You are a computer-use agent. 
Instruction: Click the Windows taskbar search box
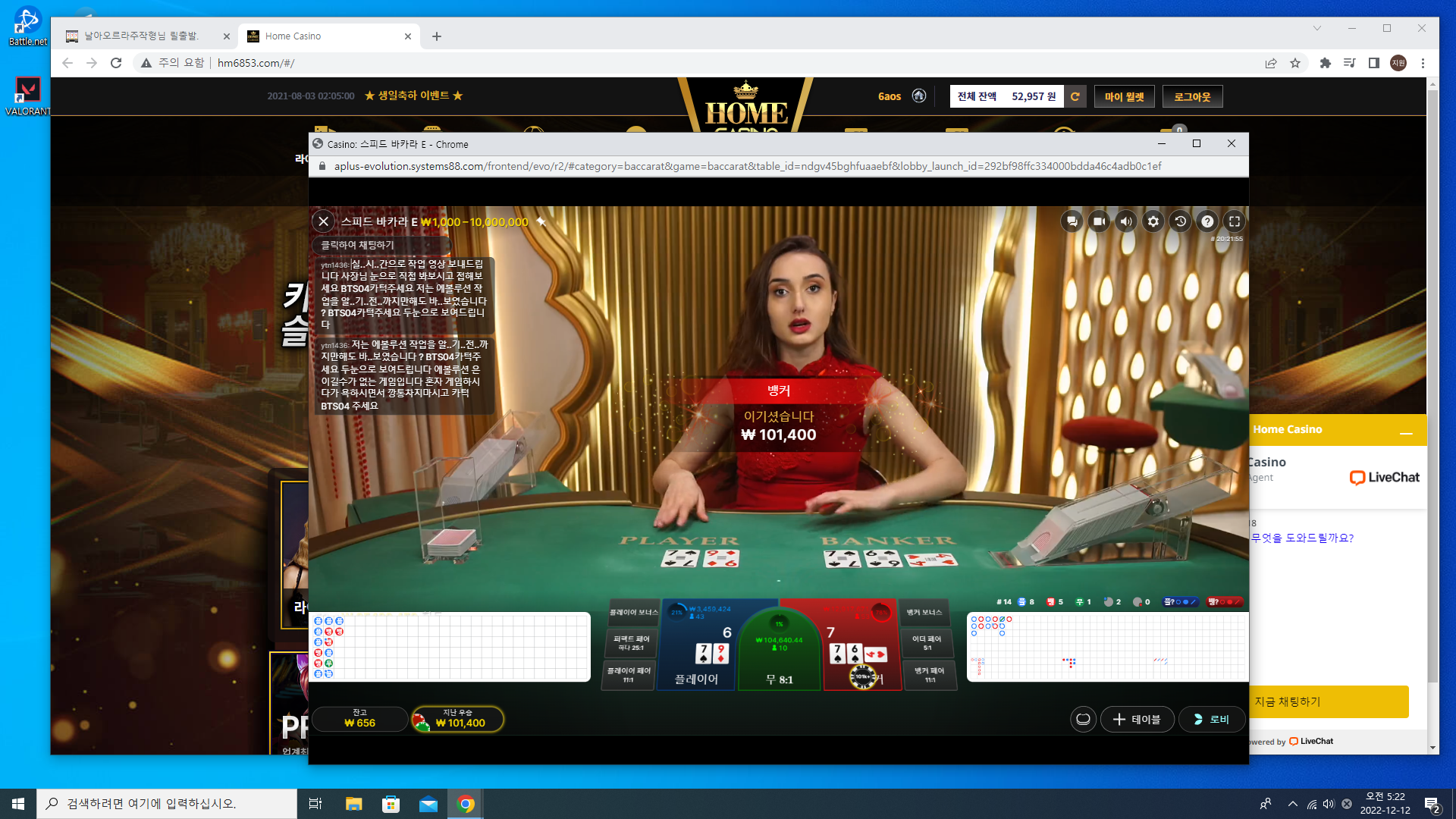coord(167,804)
